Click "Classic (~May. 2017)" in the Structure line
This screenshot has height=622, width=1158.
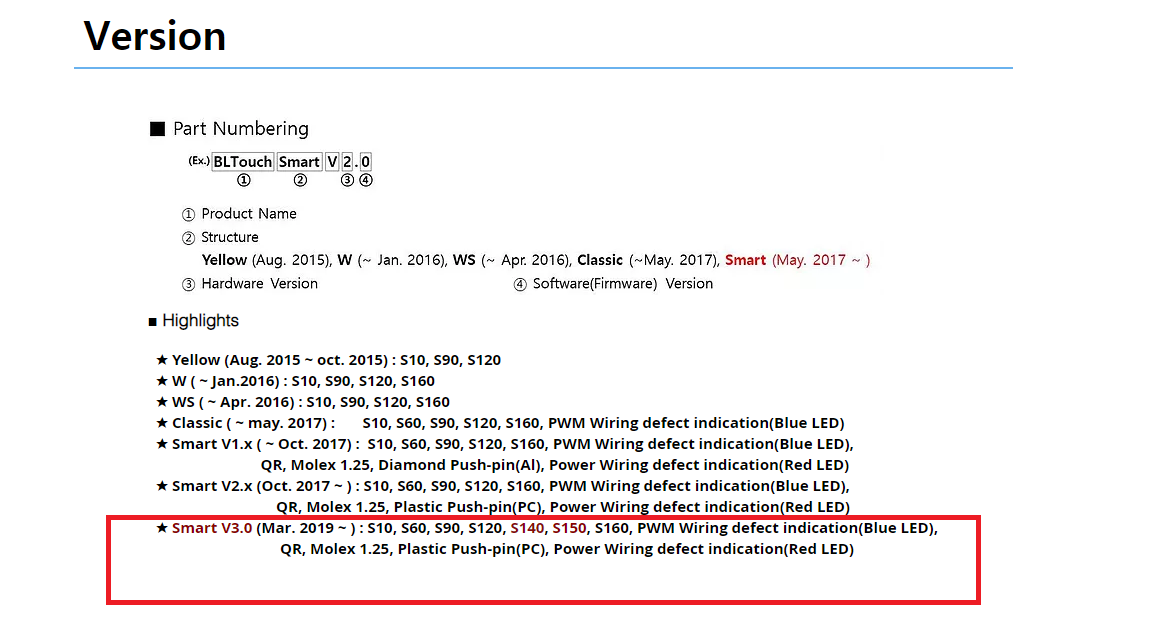click(647, 260)
